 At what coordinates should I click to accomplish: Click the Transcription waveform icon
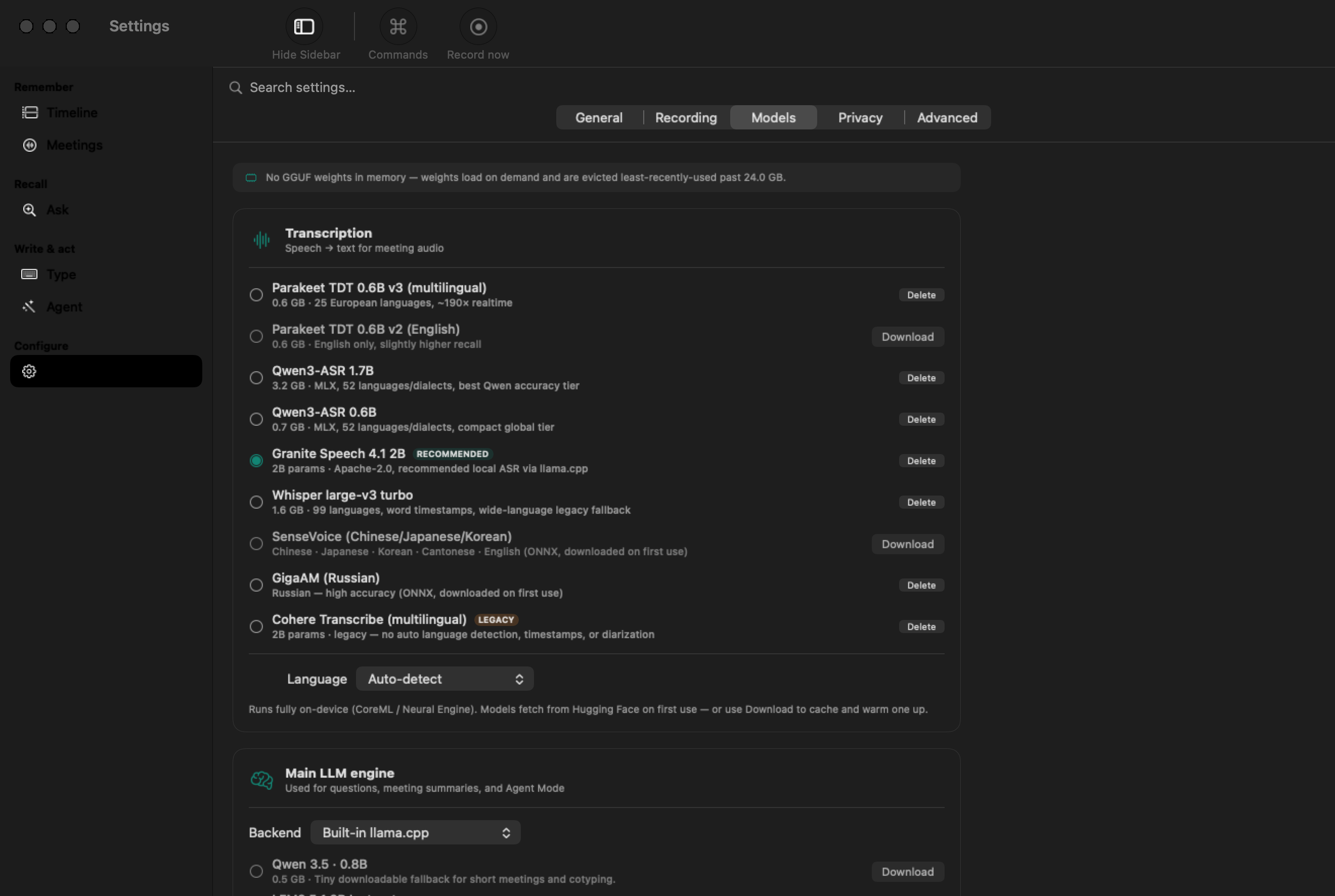pyautogui.click(x=262, y=240)
